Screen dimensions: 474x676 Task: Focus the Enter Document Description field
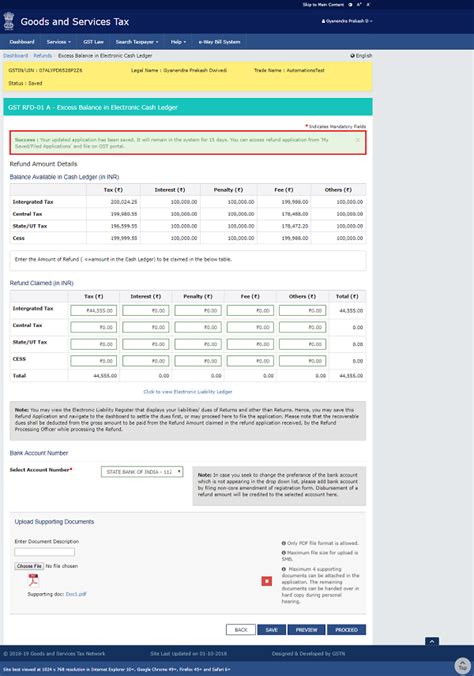tap(44, 552)
